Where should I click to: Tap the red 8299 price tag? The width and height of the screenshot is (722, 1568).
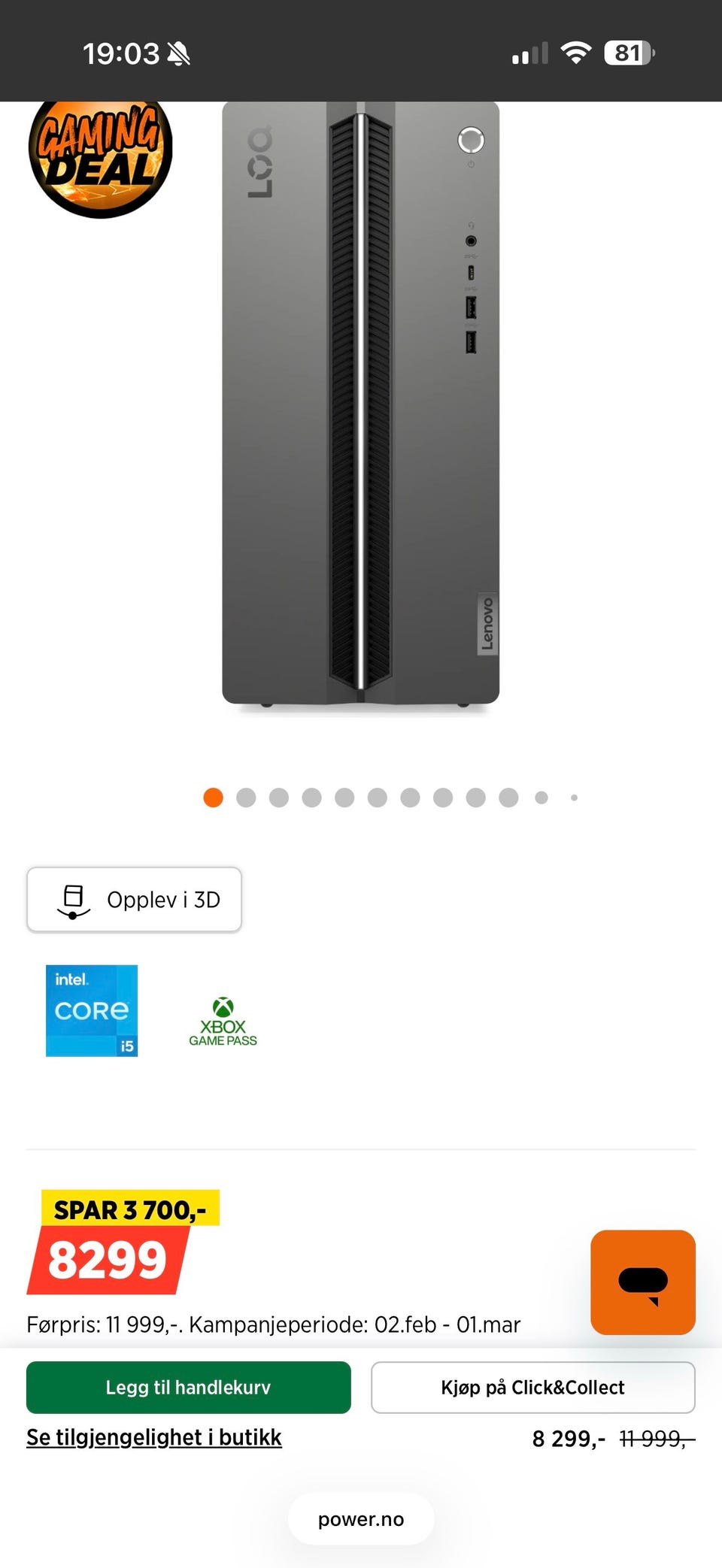[108, 1260]
